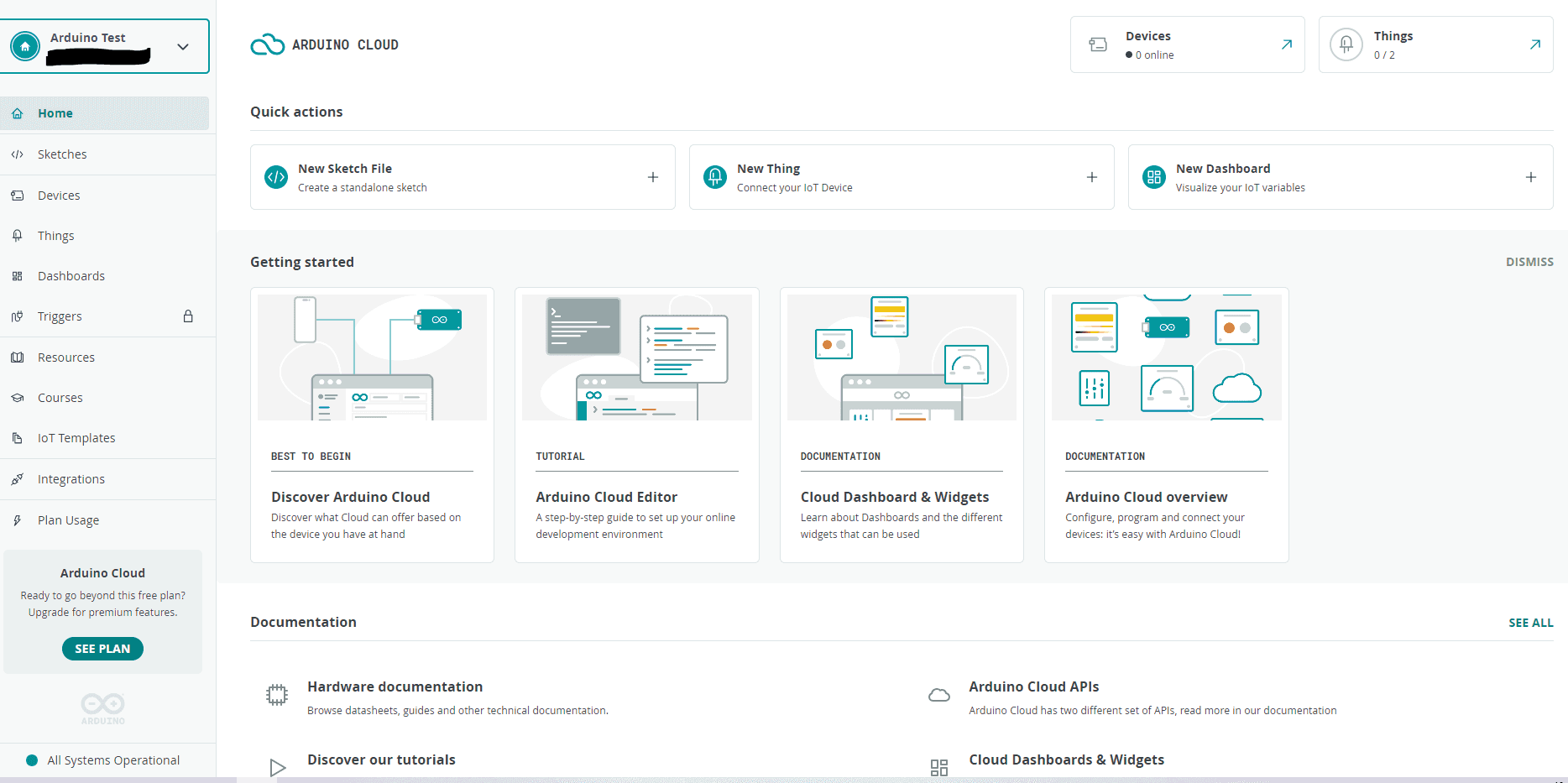Go to Dashboards in the sidebar
Screen dimensions: 1568x783
tap(71, 276)
